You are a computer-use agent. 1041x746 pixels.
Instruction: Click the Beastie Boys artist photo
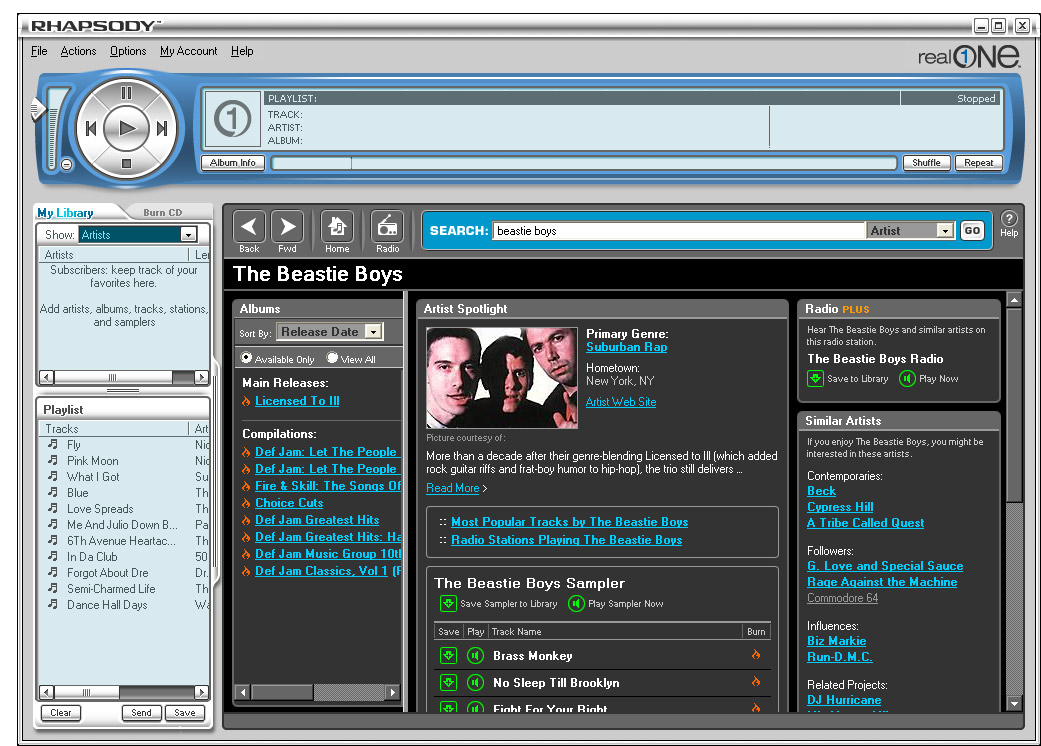pyautogui.click(x=502, y=378)
